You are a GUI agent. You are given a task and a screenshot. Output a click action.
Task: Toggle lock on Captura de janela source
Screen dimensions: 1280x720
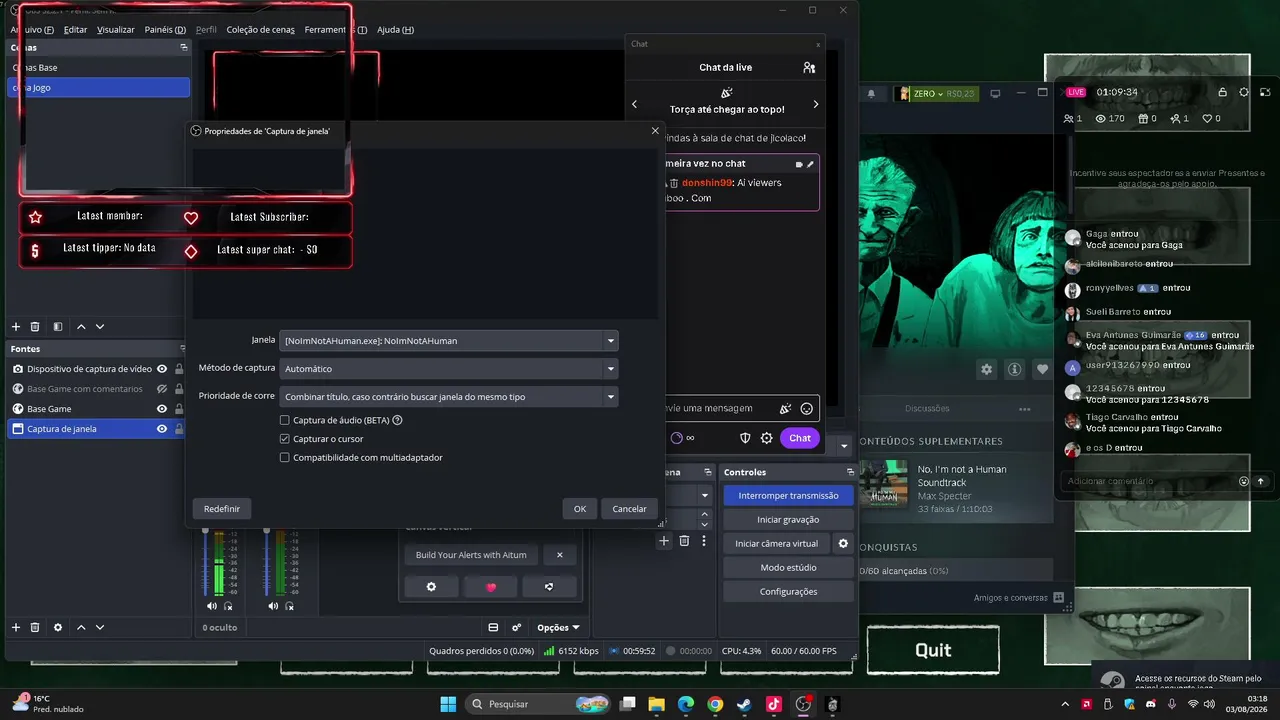(x=179, y=429)
